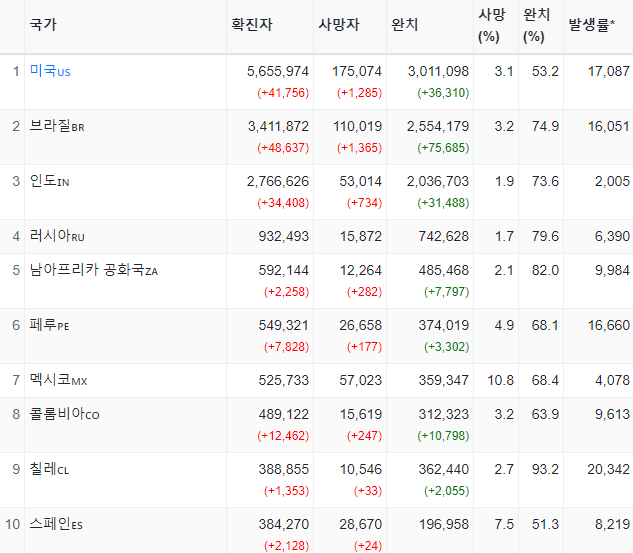633x553 pixels.
Task: Select the 칠레 CL country name
Action: (49, 469)
